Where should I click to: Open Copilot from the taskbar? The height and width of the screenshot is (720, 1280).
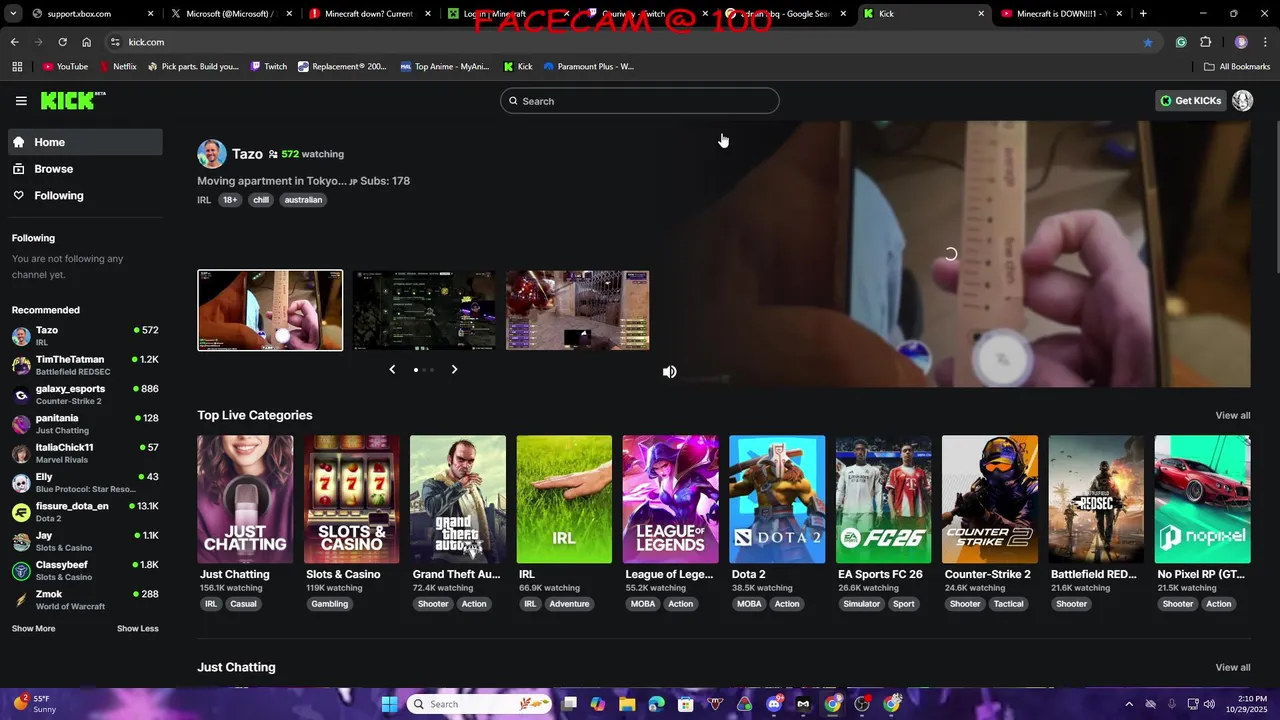point(598,704)
